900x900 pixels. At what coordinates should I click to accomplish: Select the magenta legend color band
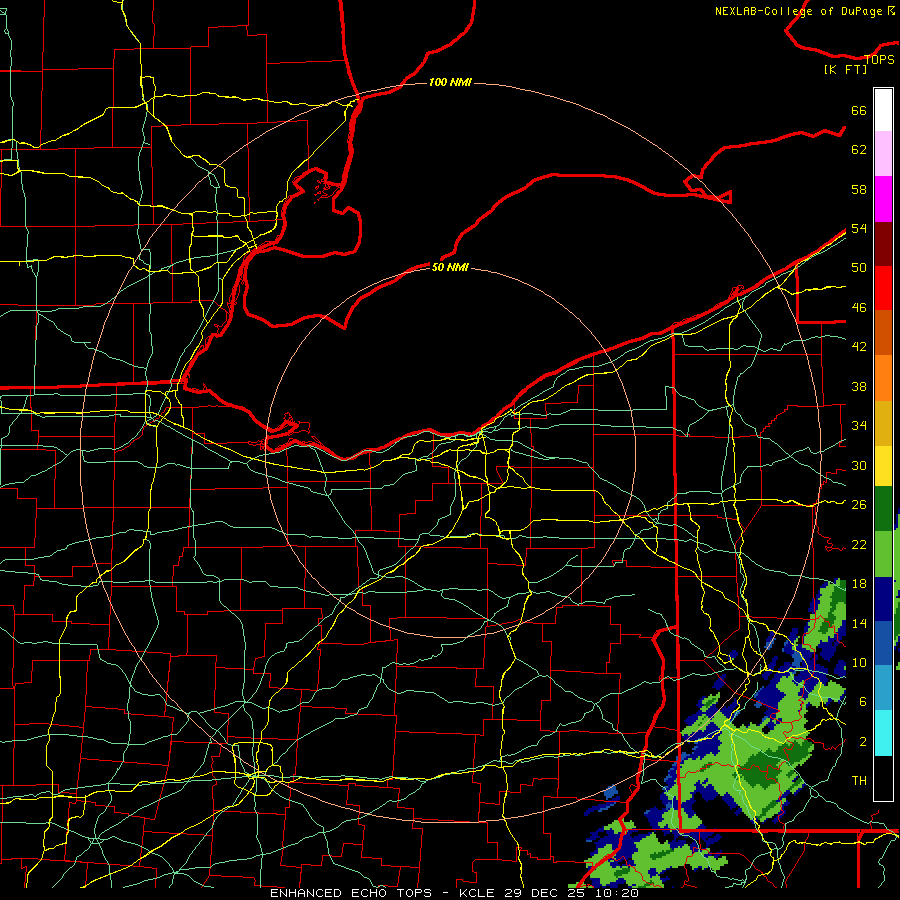pyautogui.click(x=883, y=199)
